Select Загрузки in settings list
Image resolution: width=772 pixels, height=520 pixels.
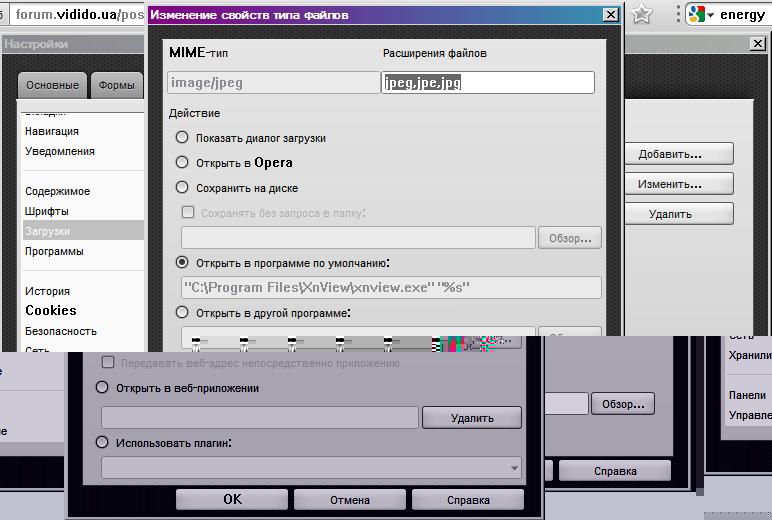(83, 230)
